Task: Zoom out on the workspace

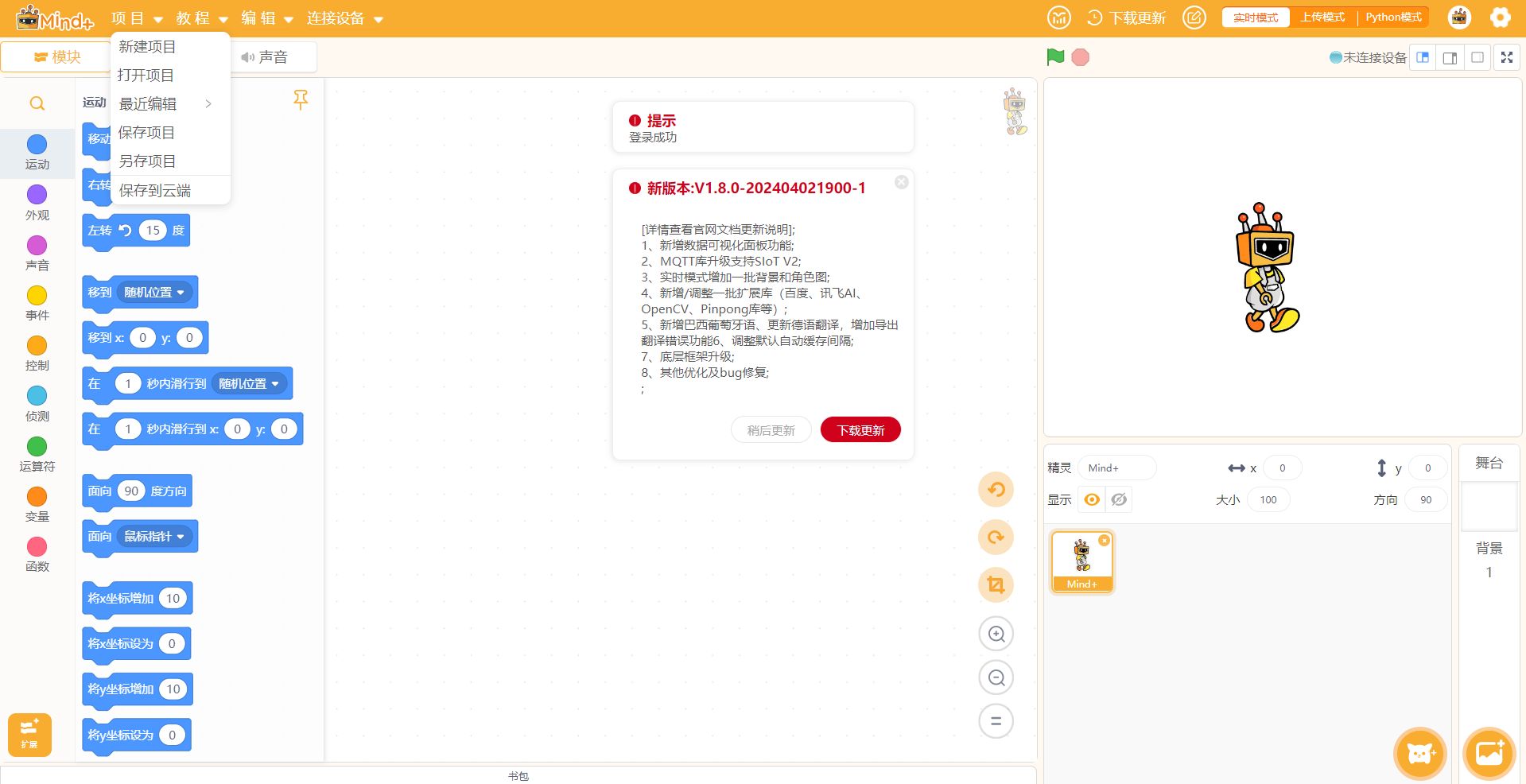Action: click(x=996, y=677)
